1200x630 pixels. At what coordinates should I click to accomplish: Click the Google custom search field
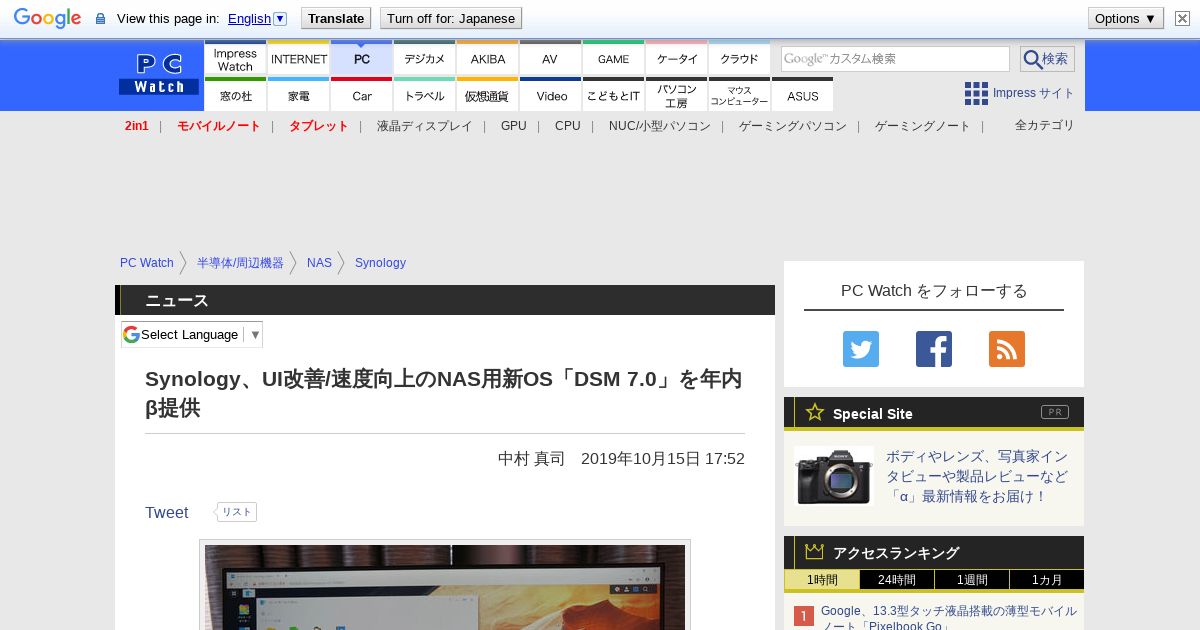click(x=895, y=59)
